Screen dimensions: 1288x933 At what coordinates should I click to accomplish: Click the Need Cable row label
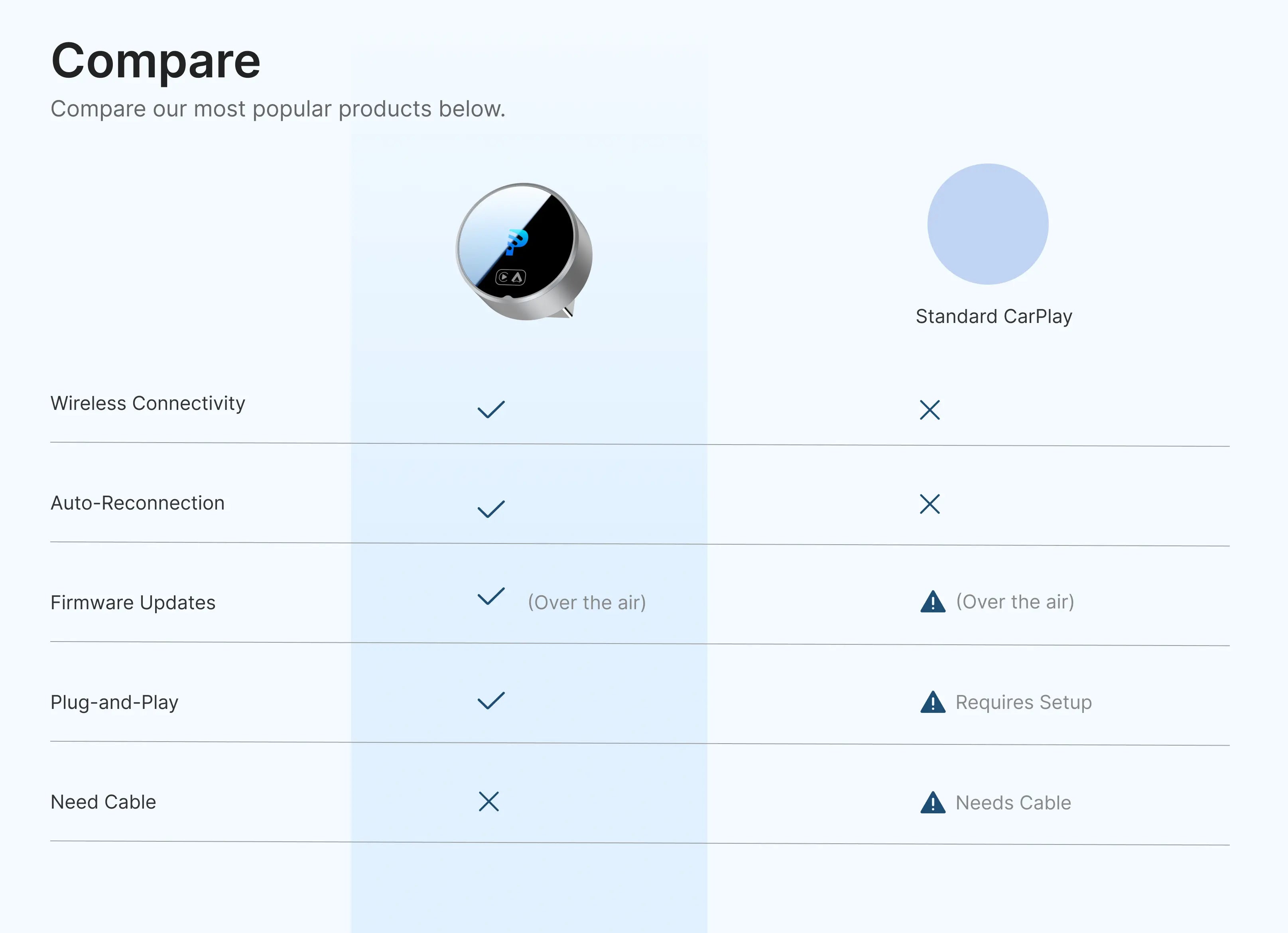click(x=103, y=802)
